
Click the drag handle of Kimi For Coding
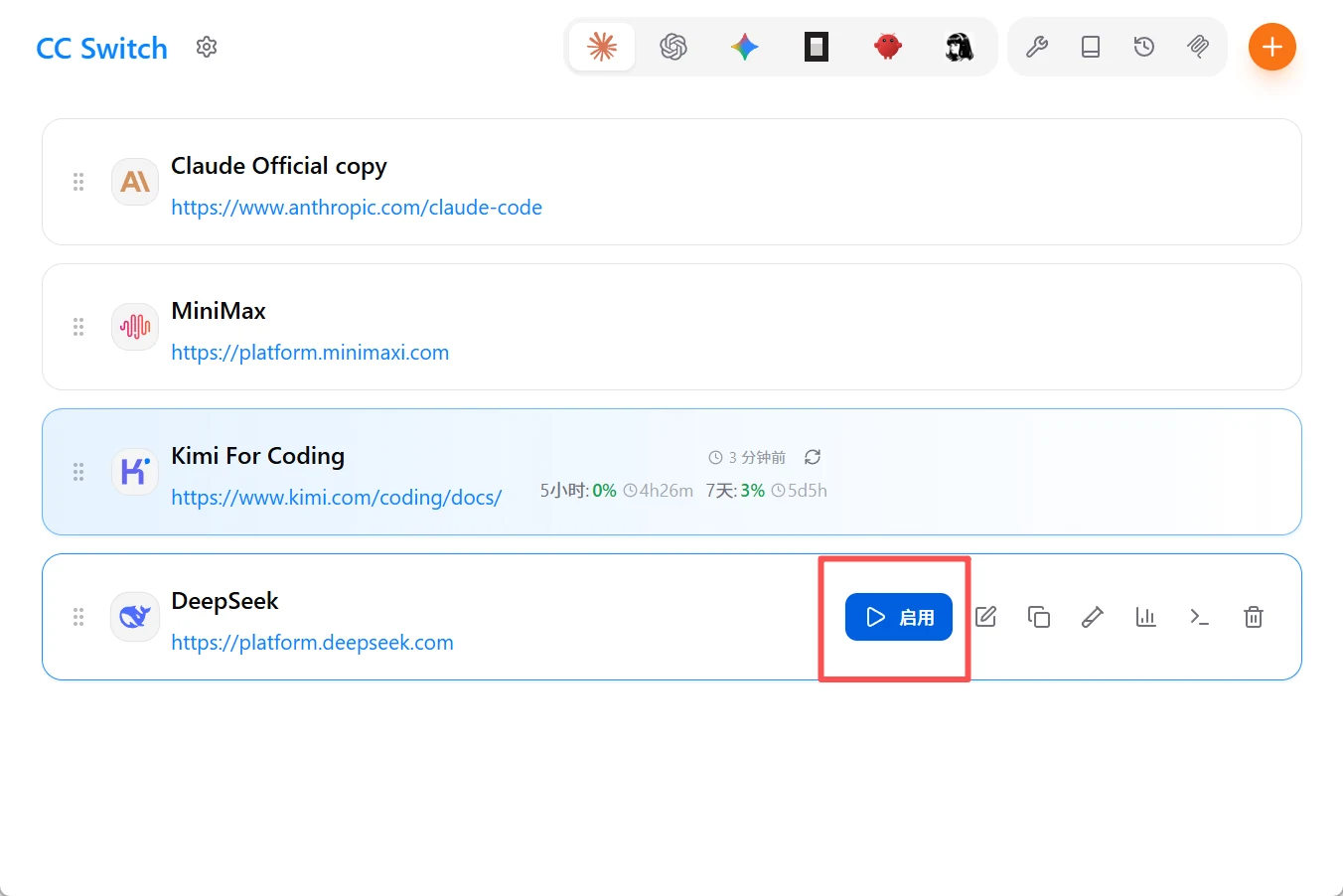point(78,472)
